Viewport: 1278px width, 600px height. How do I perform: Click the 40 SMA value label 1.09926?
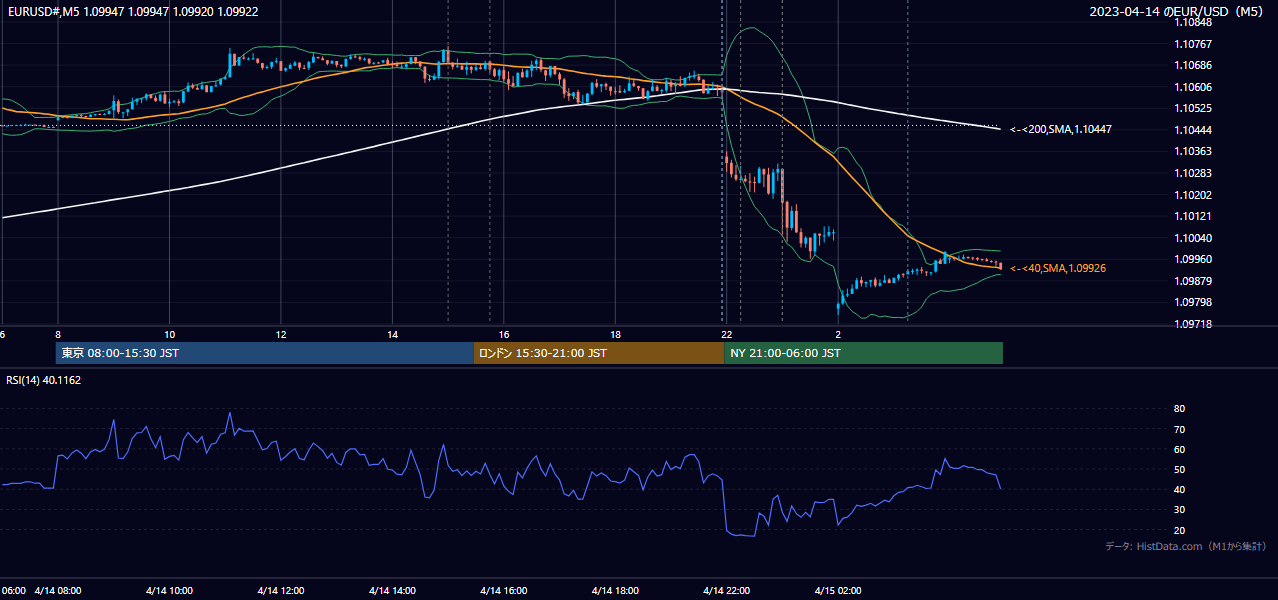click(1058, 268)
